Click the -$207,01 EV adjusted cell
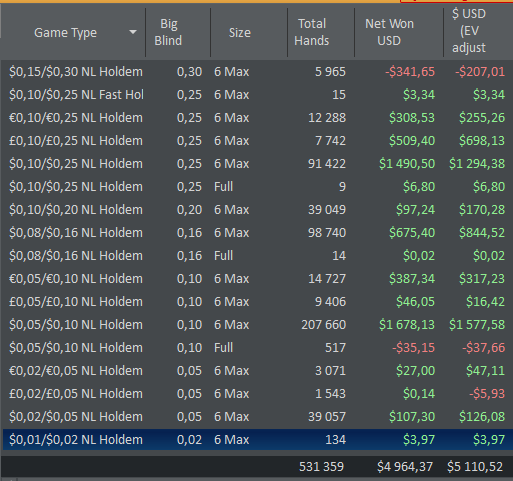Viewport: 513px width, 481px height. 480,72
